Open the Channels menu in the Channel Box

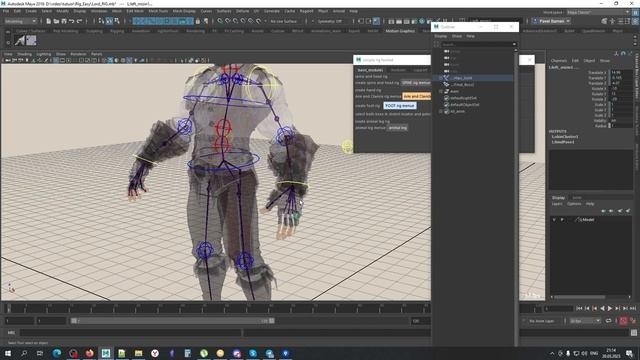[558, 61]
